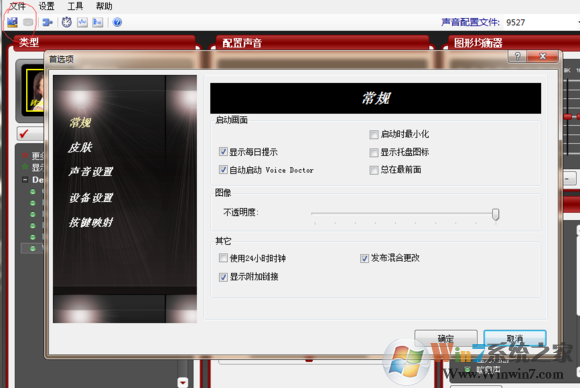Click the first blue toolbar icon under 文件
Image resolution: width=580 pixels, height=388 pixels.
pos(12,22)
